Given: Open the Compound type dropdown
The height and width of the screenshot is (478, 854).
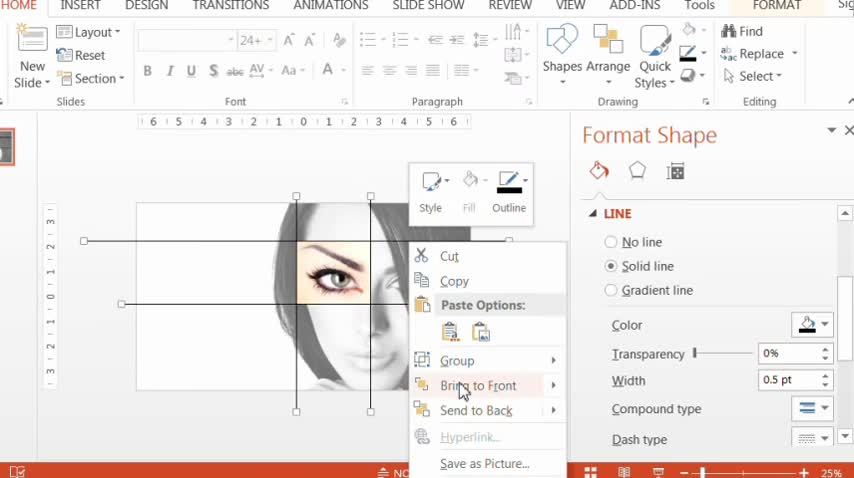Looking at the screenshot, I should coord(825,408).
